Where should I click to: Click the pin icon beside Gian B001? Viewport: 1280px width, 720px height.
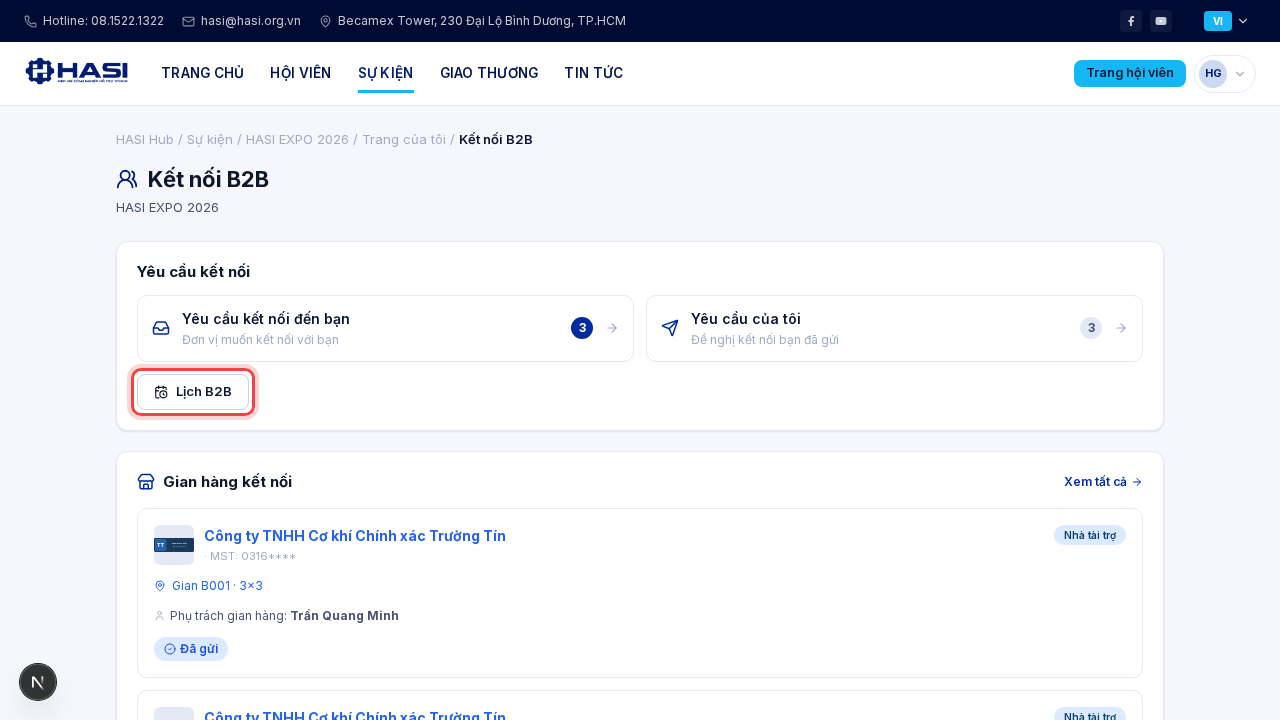pos(160,586)
